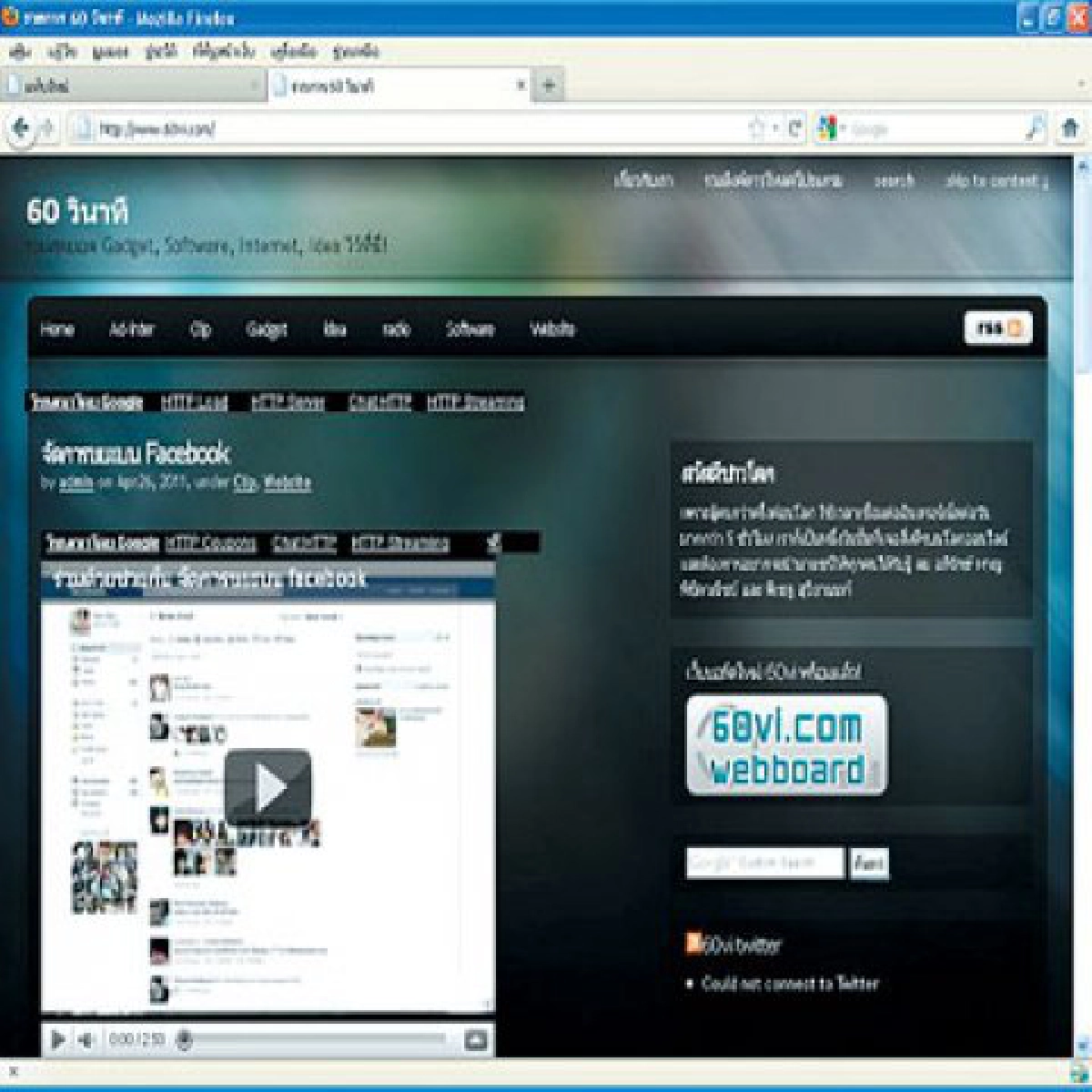Go to the Software navigation item
1092x1092 pixels.
(x=470, y=329)
